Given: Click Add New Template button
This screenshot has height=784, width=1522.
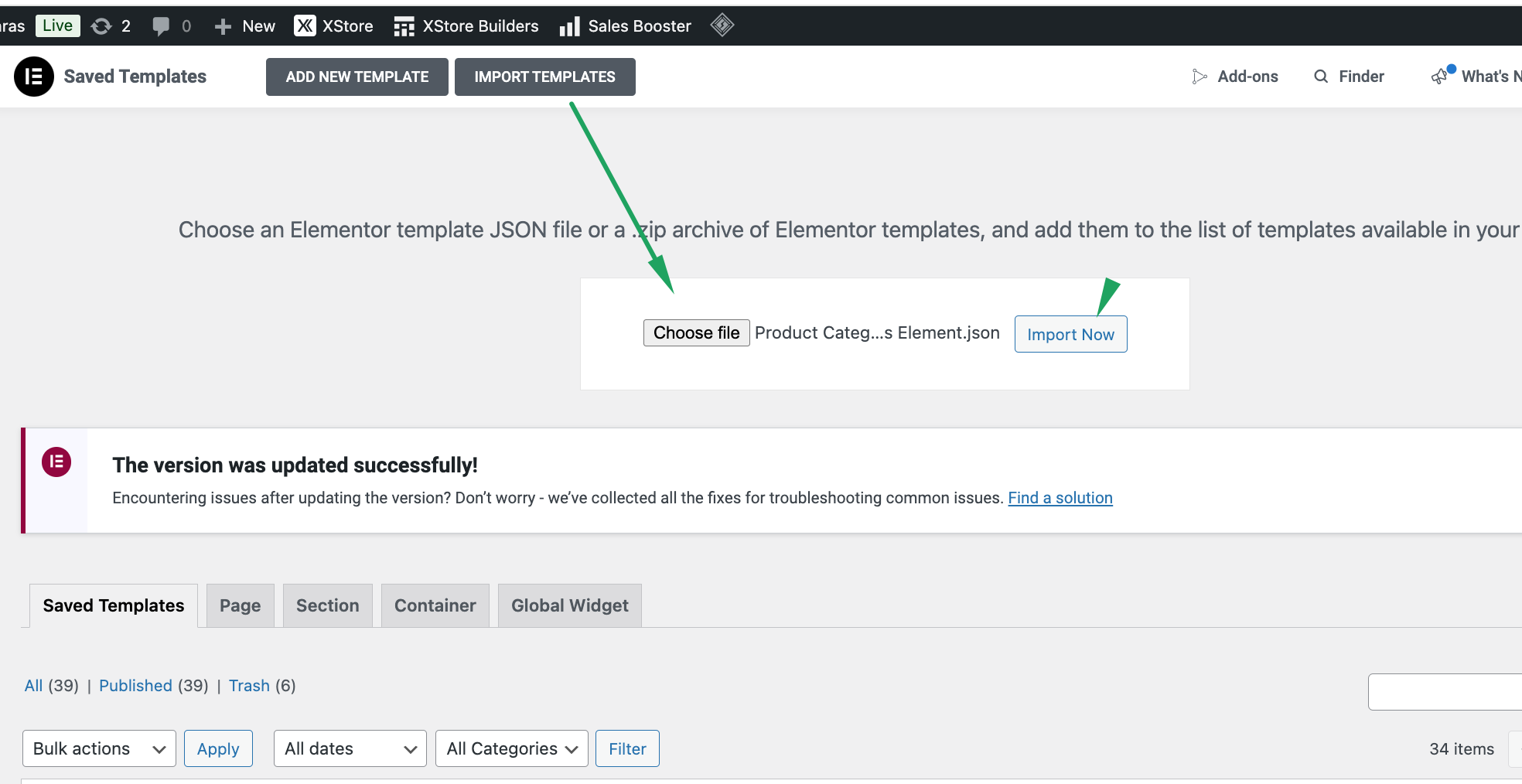Looking at the screenshot, I should (357, 77).
